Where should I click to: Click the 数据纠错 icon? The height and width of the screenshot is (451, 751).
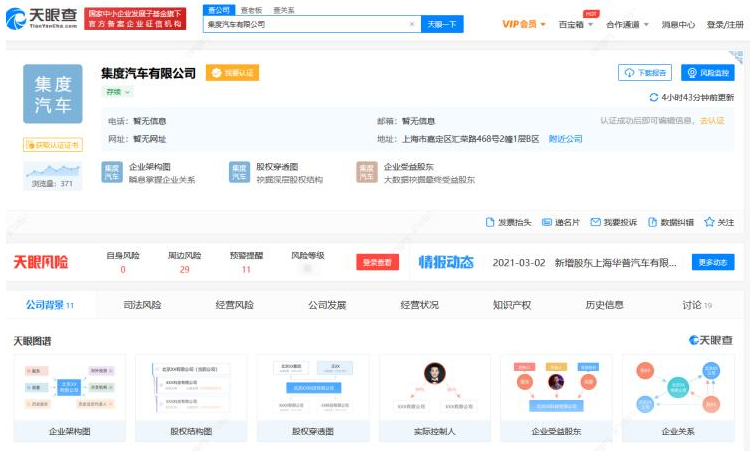click(x=652, y=222)
